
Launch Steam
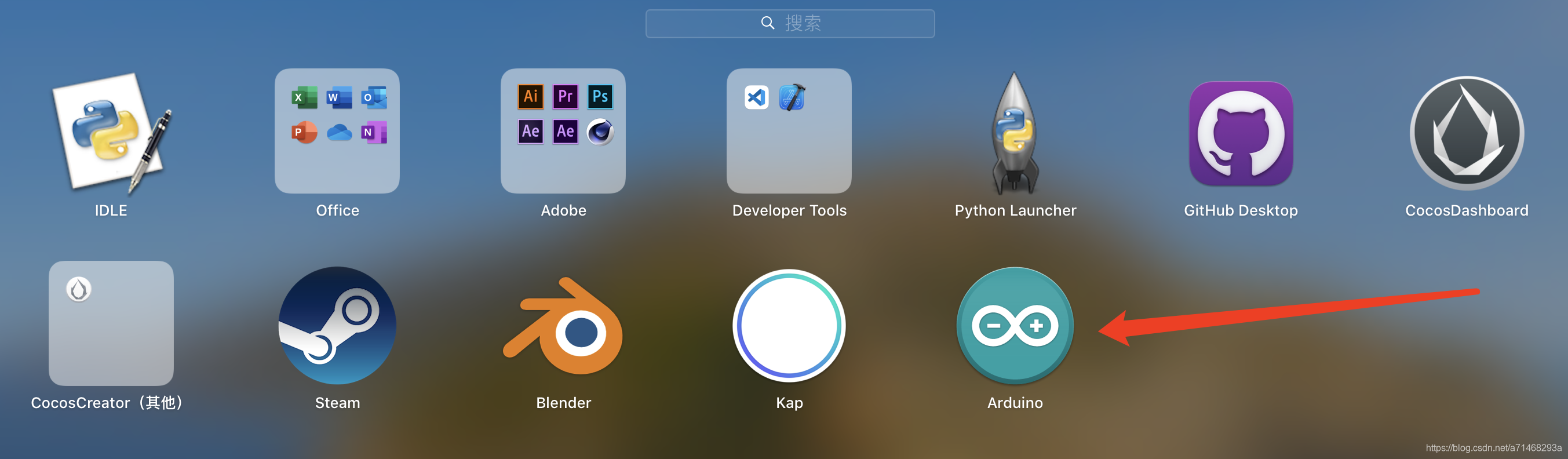pos(337,326)
